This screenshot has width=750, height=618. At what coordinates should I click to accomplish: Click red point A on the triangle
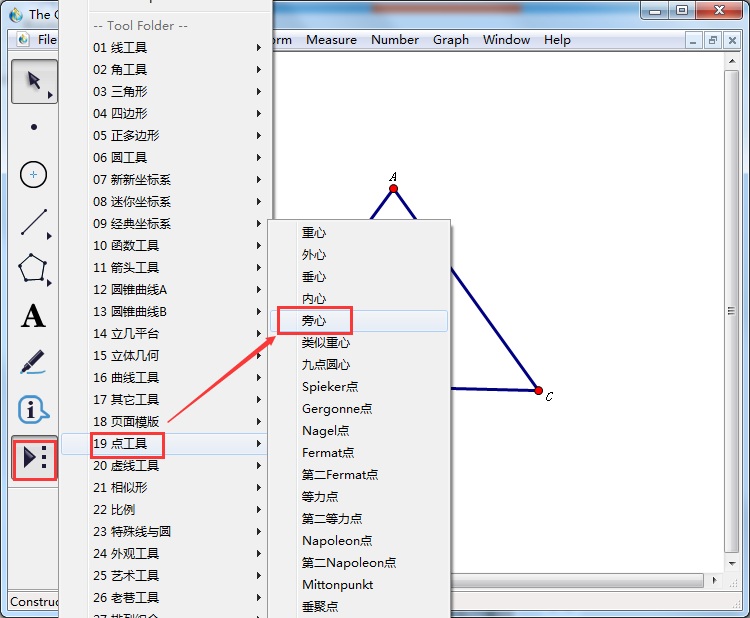pos(394,188)
